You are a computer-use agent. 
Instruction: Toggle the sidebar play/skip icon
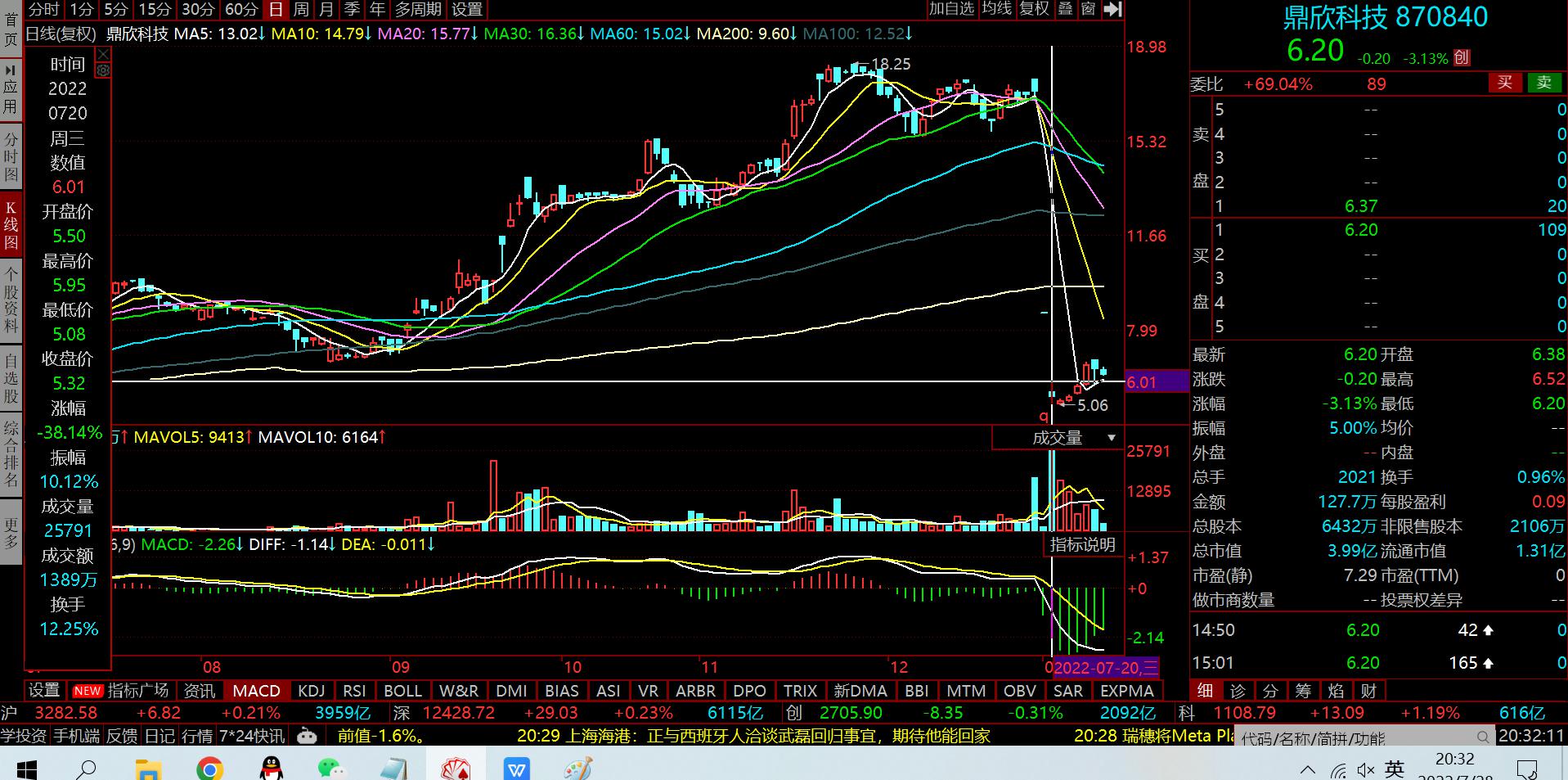[x=11, y=71]
